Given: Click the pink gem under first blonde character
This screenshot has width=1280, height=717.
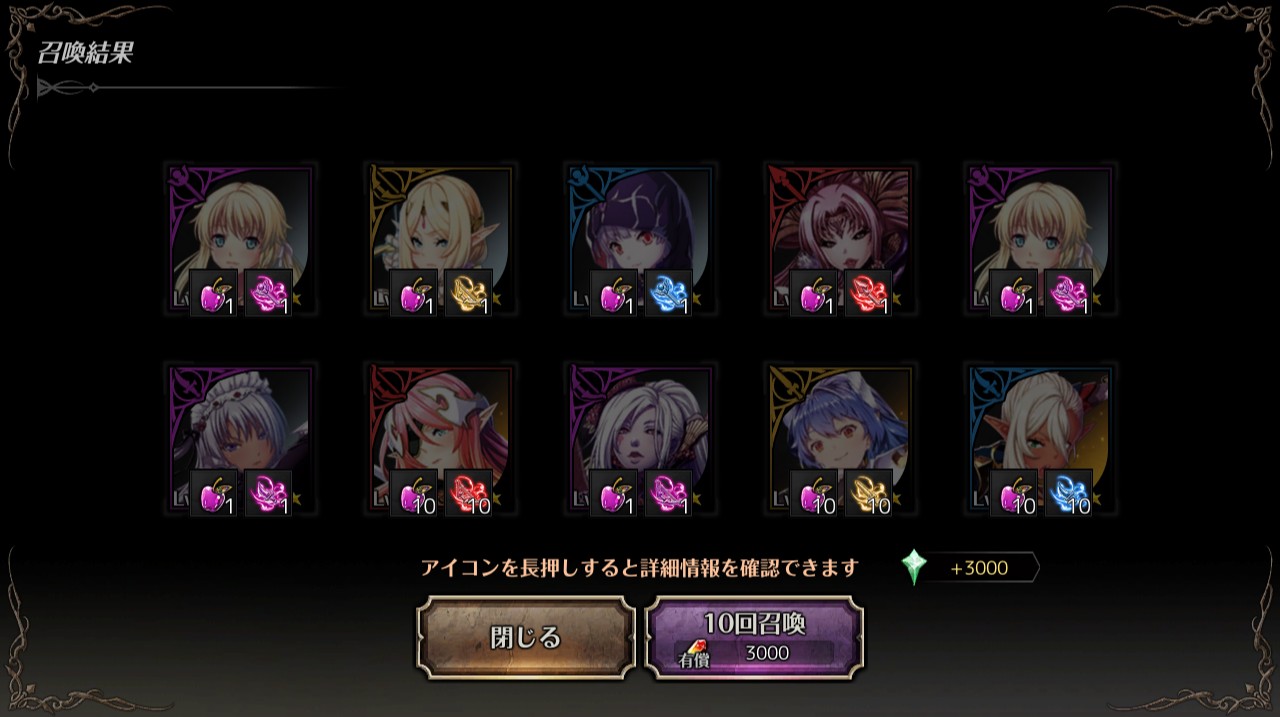Looking at the screenshot, I should coord(268,293).
